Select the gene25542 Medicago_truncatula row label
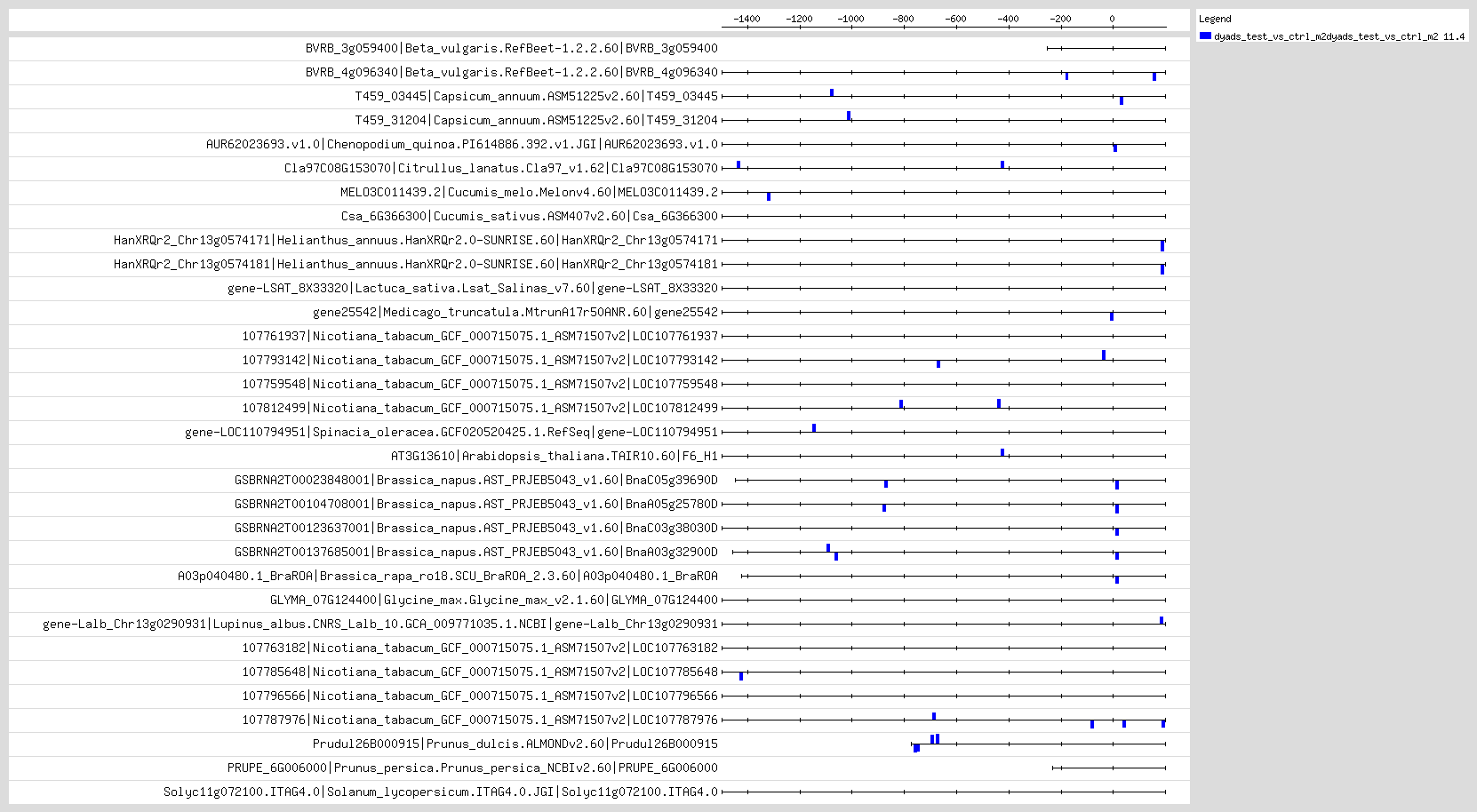 coord(515,312)
